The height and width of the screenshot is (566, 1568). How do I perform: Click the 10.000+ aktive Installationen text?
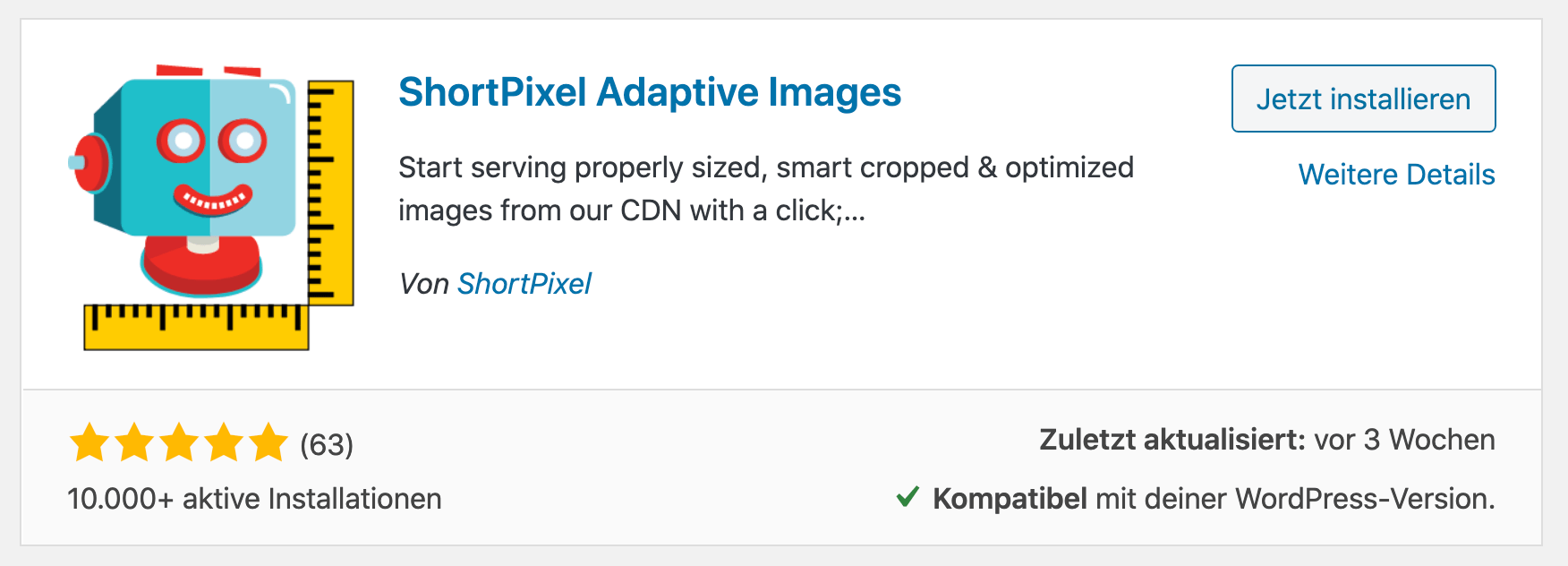point(254,499)
